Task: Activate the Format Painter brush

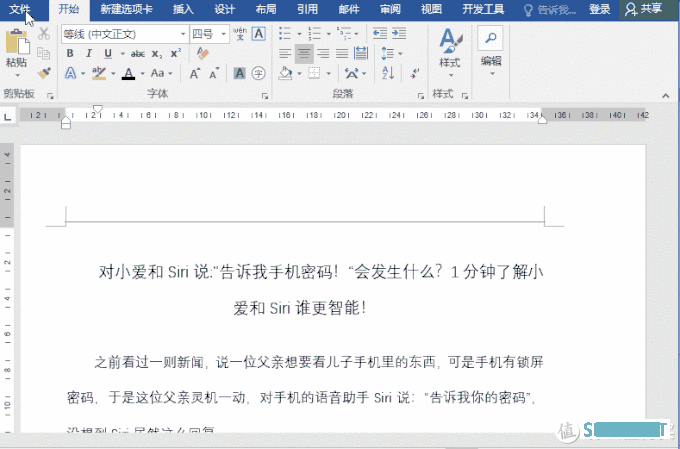Action: (44, 73)
